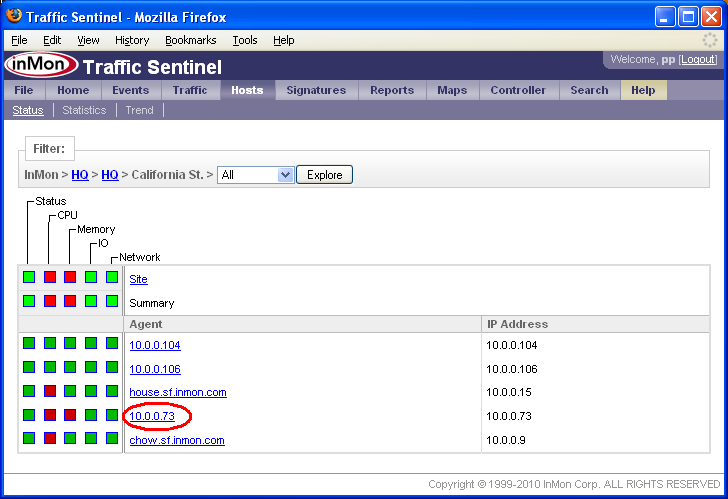This screenshot has width=728, height=499.
Task: Open the circled 10.0.0.73 agent link
Action: 154,416
